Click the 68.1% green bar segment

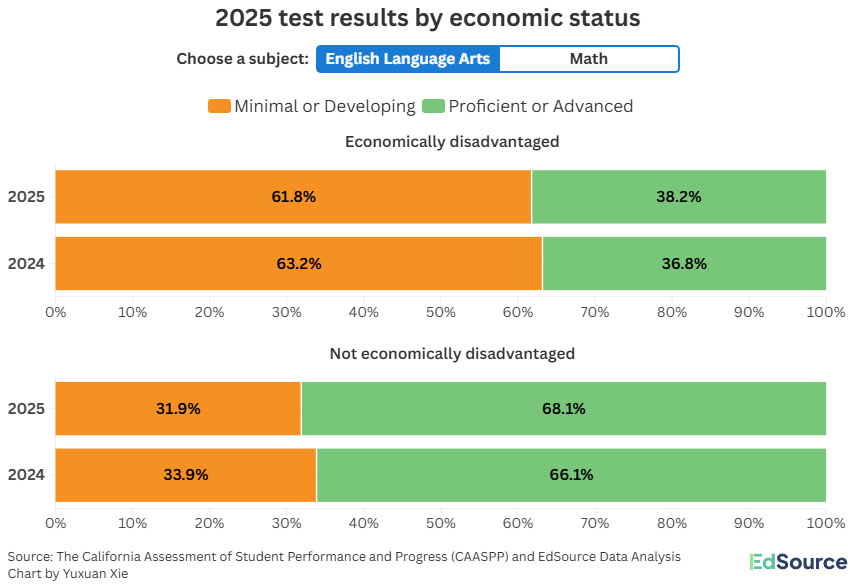pos(563,408)
